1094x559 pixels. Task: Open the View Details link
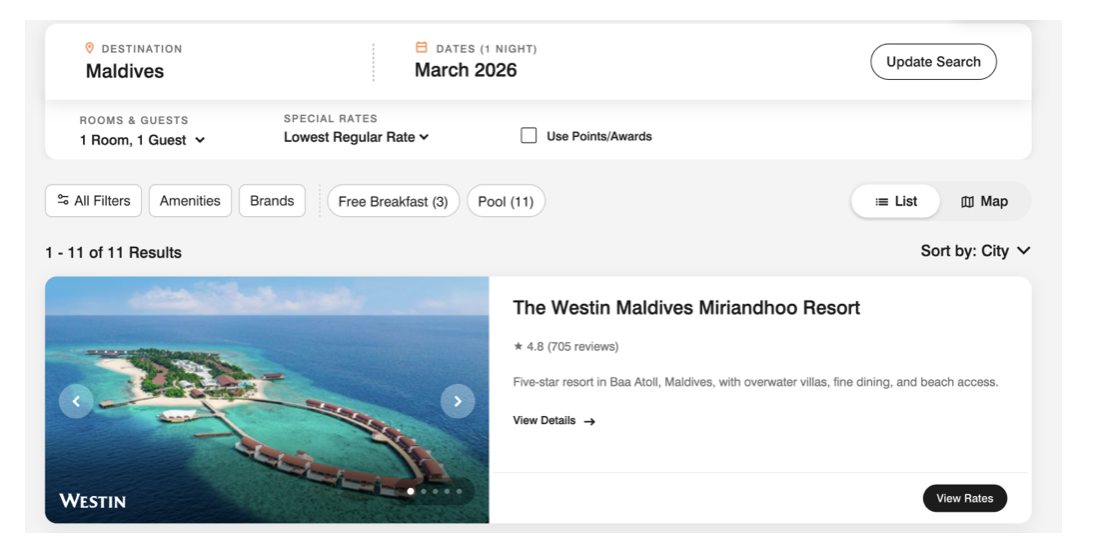[x=554, y=420]
